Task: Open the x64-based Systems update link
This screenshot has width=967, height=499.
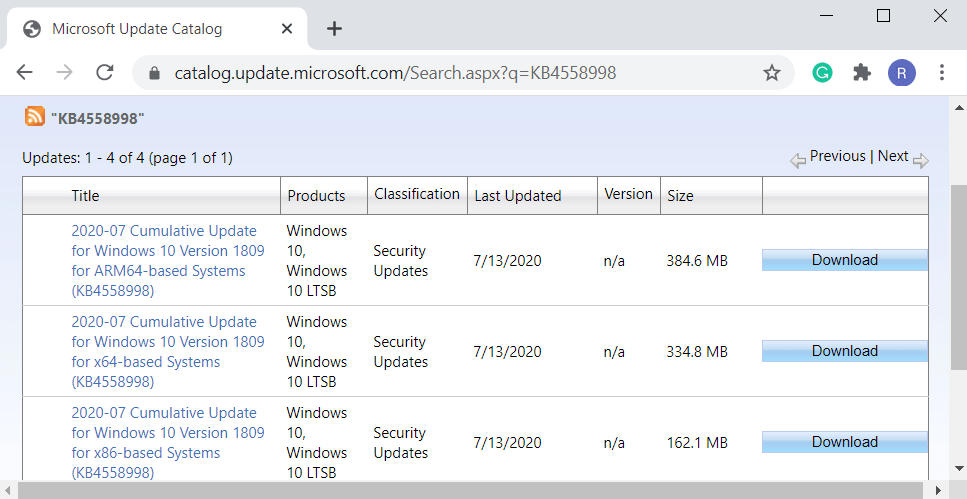Action: tap(168, 352)
